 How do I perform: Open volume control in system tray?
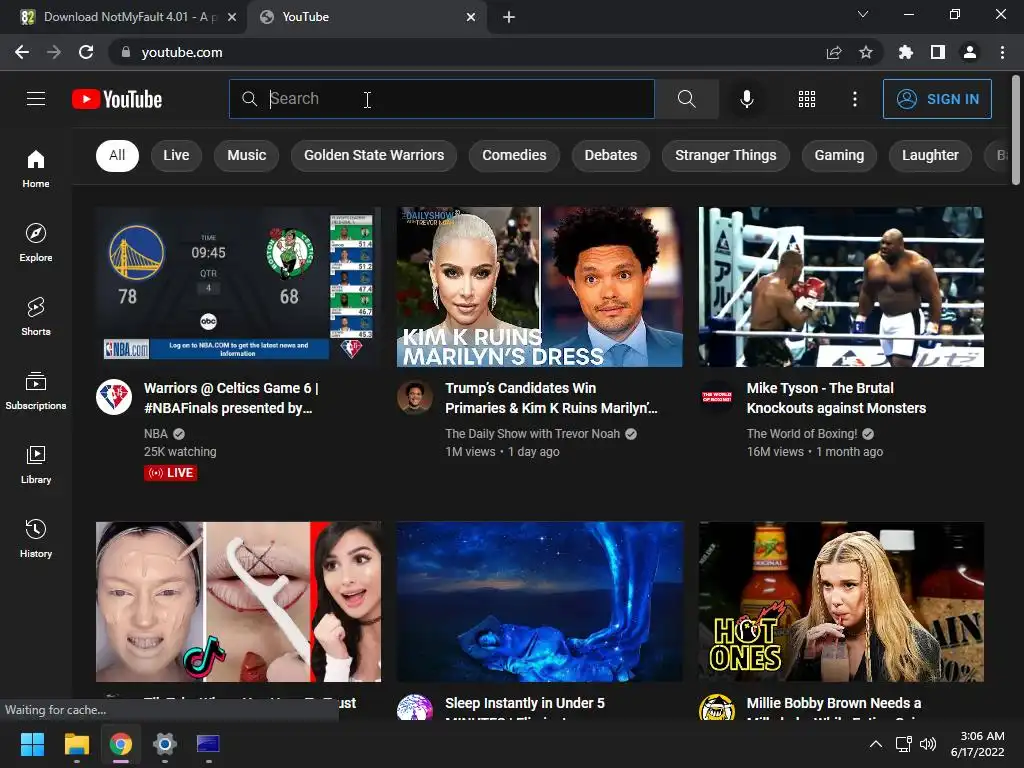click(x=928, y=744)
